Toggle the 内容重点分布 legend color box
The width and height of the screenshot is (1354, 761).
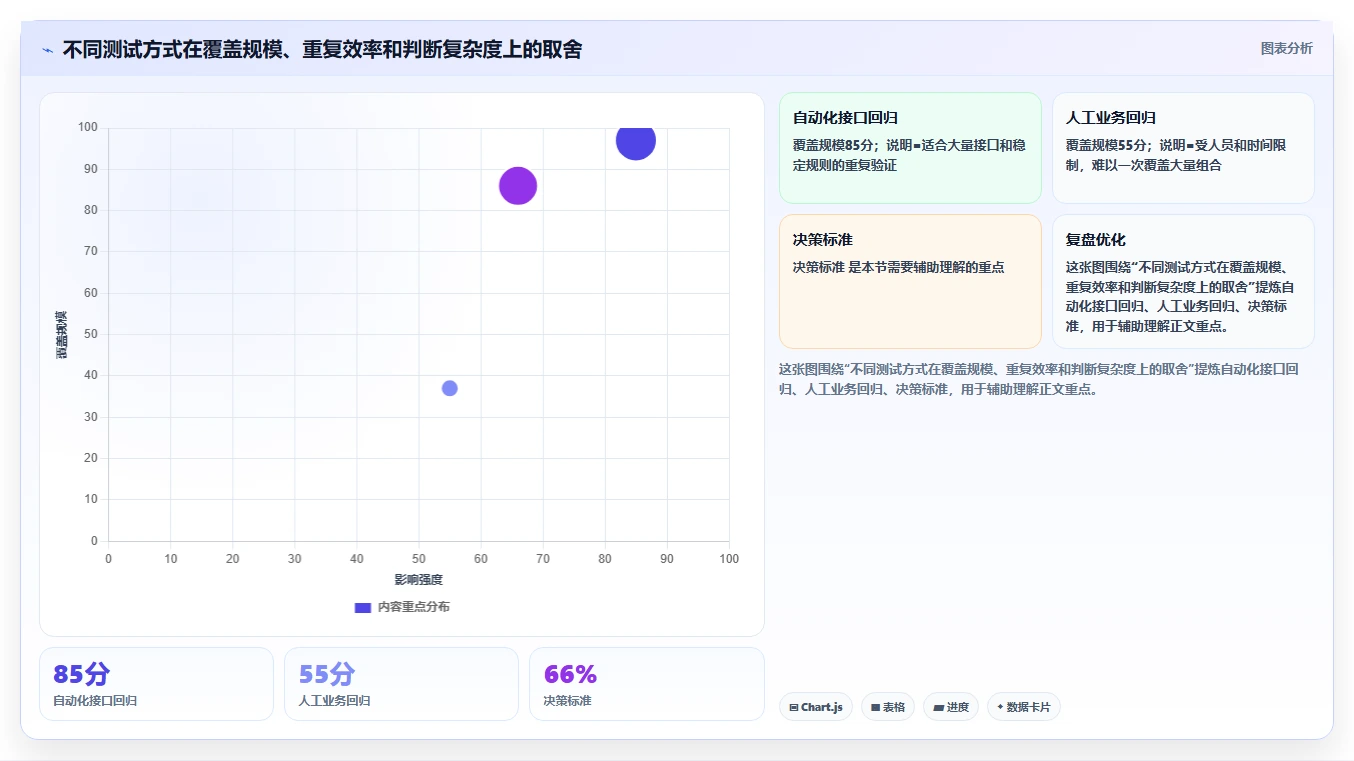363,607
